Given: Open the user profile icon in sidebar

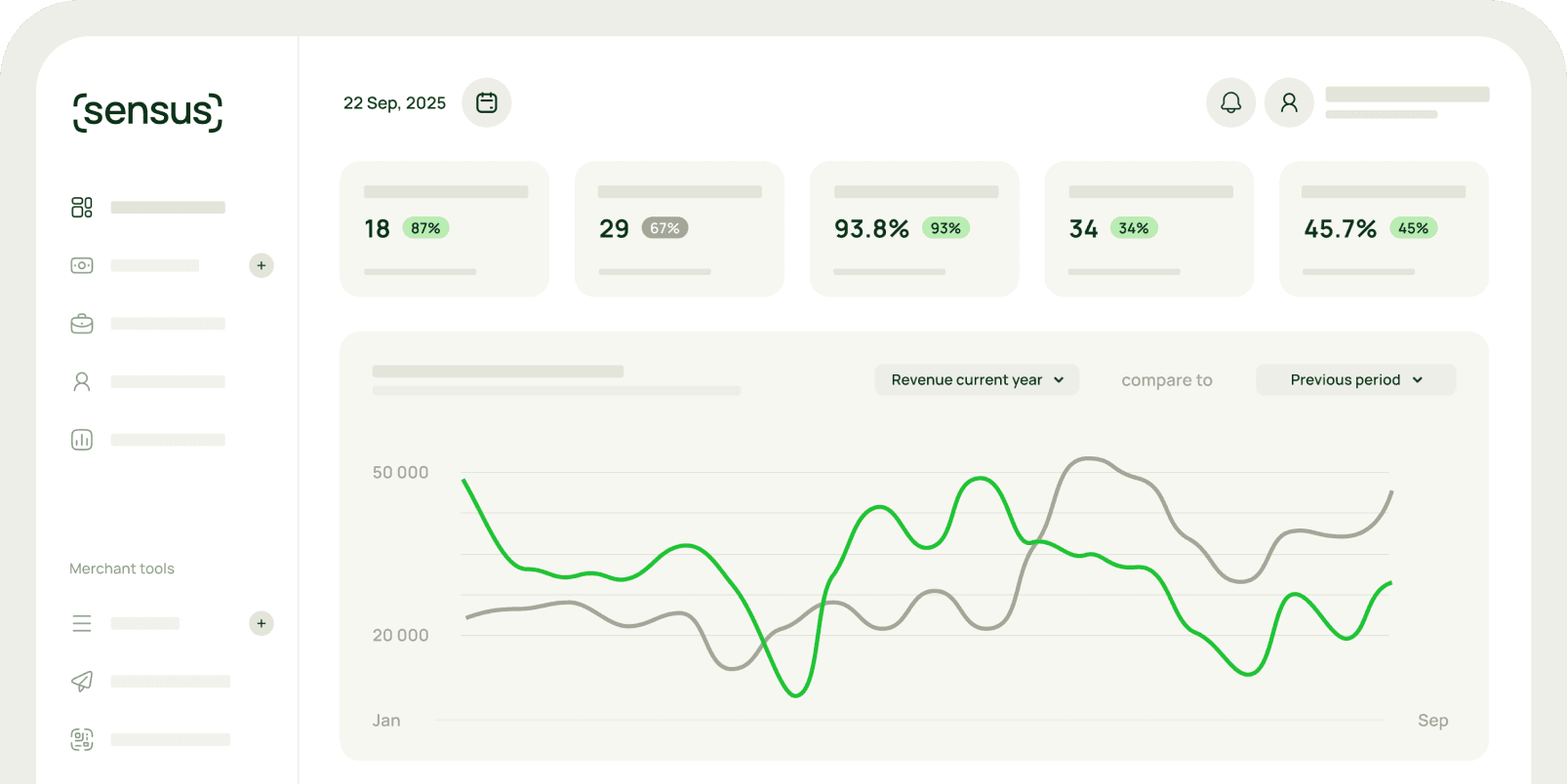Looking at the screenshot, I should [x=82, y=382].
